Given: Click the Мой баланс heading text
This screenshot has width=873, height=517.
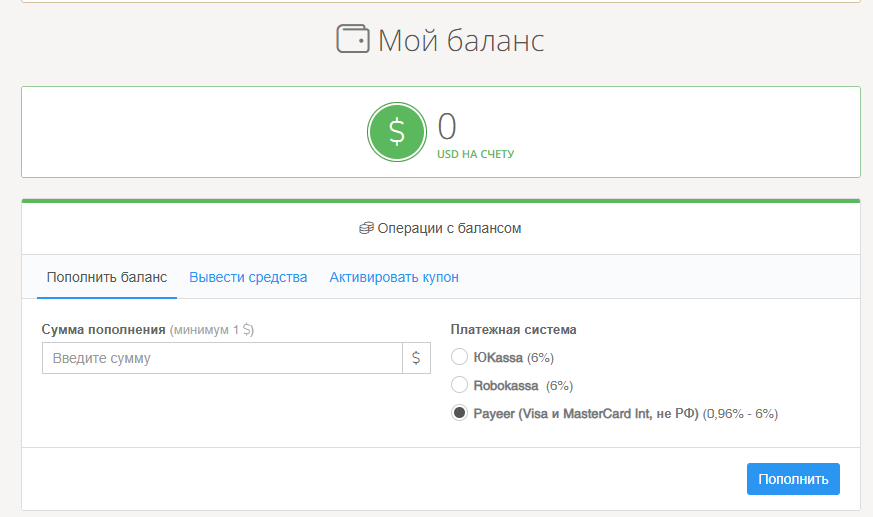Looking at the screenshot, I should (461, 41).
